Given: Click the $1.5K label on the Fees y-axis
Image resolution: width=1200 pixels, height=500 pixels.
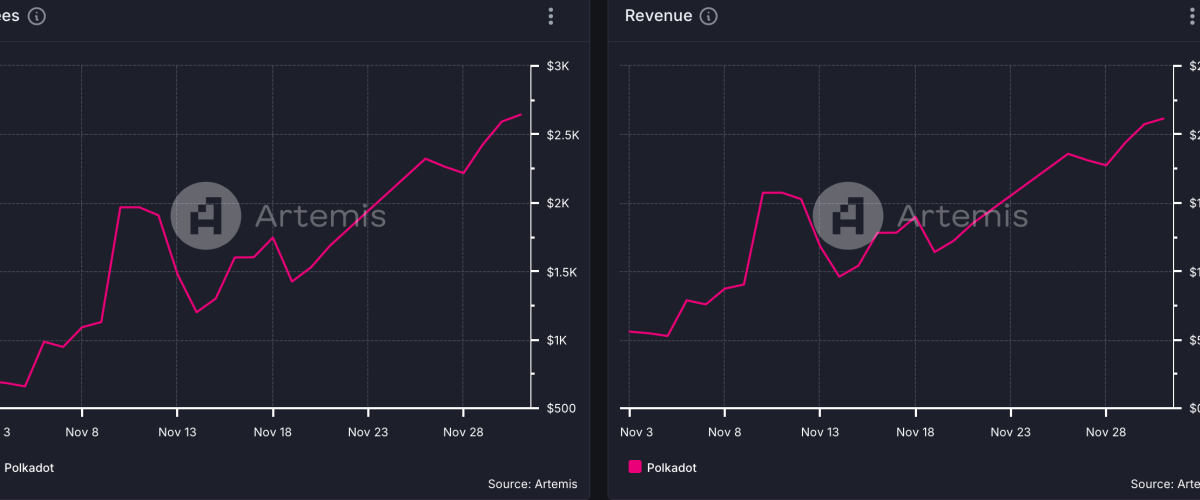Looking at the screenshot, I should (560, 272).
